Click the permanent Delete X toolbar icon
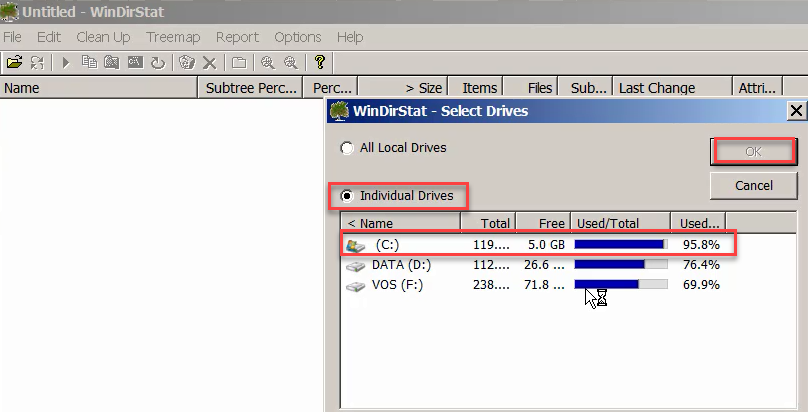 [209, 63]
